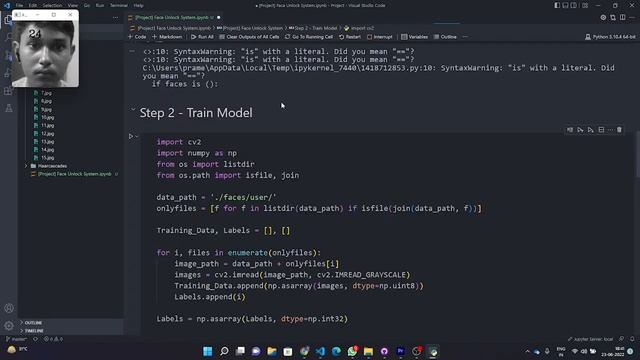The height and width of the screenshot is (360, 640).
Task: Click master branch in status bar
Action: point(16,339)
